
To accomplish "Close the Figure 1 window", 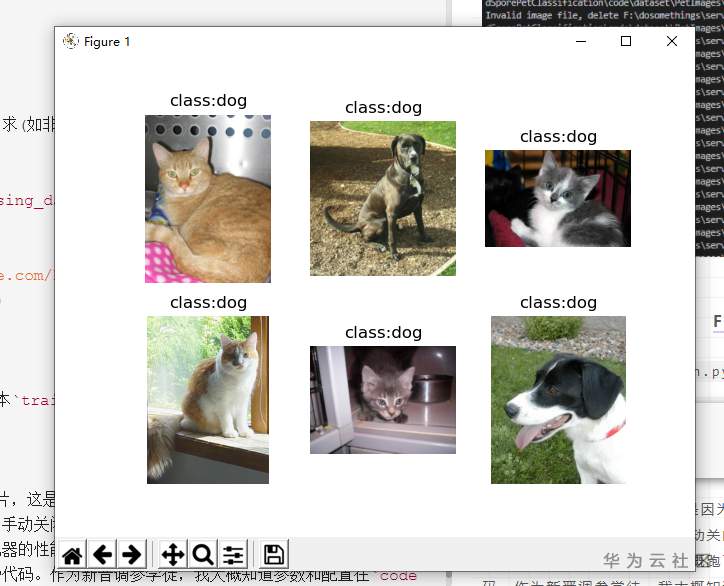I will point(672,42).
